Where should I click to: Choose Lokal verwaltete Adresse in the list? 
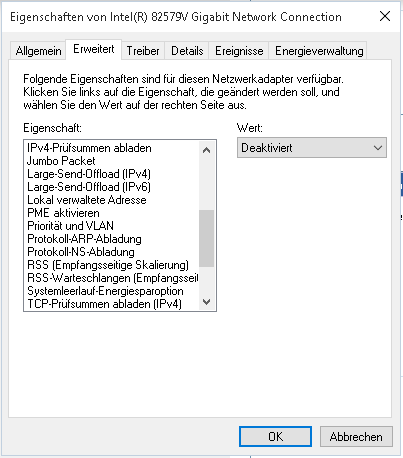click(87, 200)
